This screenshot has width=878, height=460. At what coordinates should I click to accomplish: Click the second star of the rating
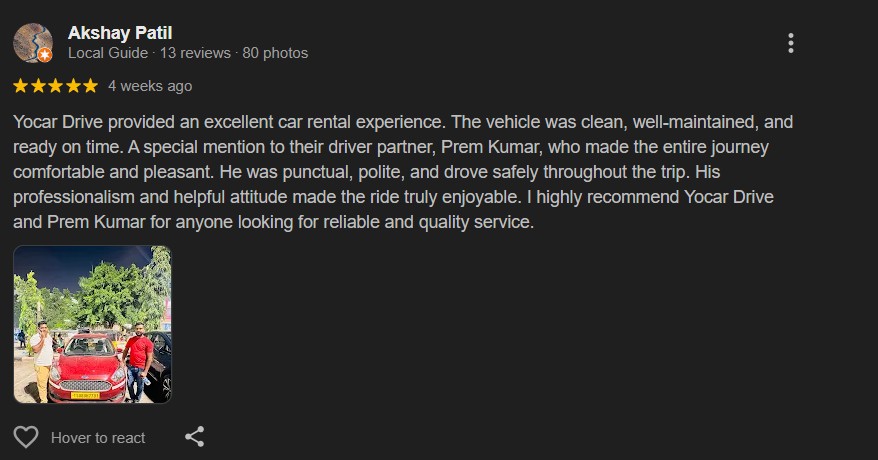39,86
